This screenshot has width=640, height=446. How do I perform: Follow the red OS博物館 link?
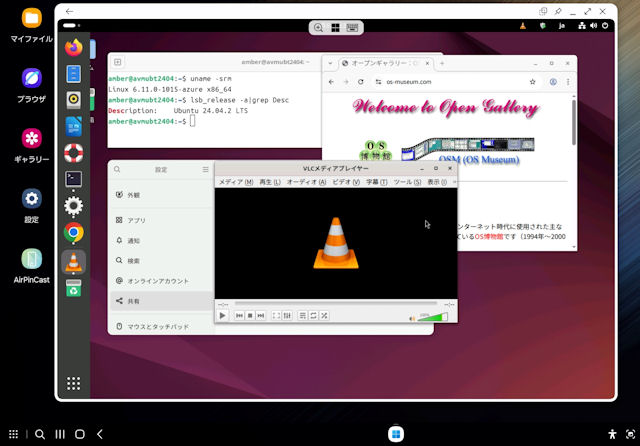click(x=489, y=237)
